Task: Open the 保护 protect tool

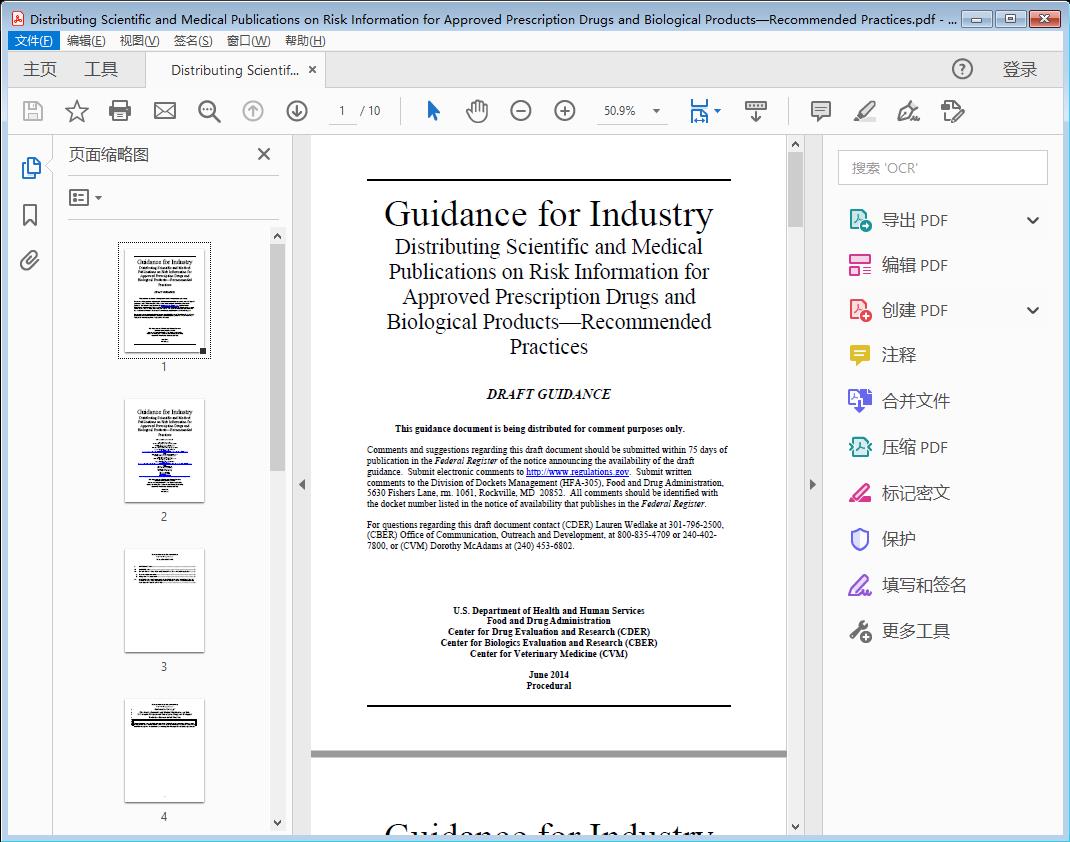Action: coord(882,539)
